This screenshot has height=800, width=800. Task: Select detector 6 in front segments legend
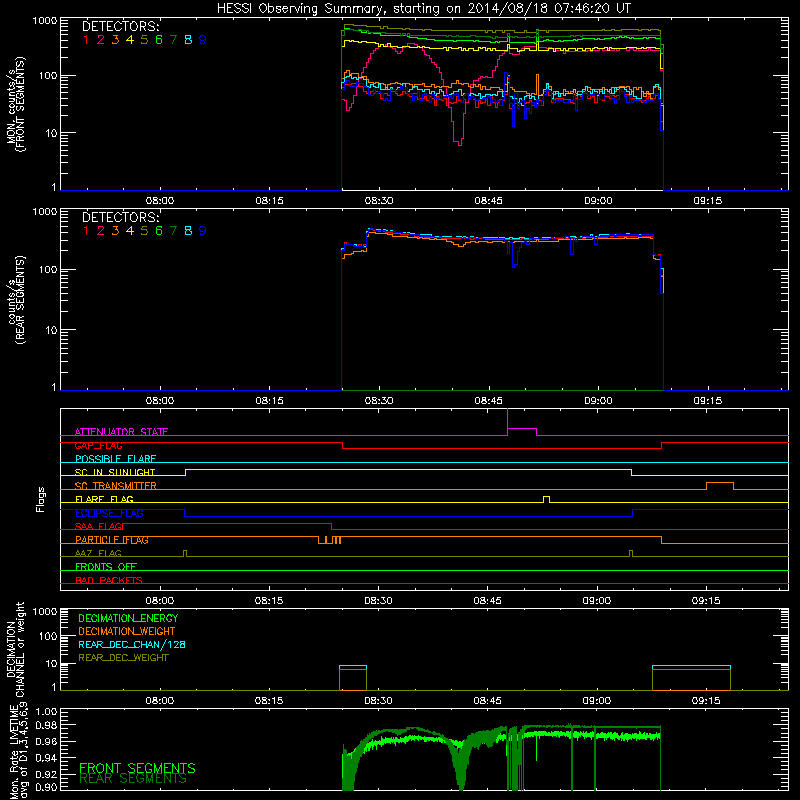[159, 40]
